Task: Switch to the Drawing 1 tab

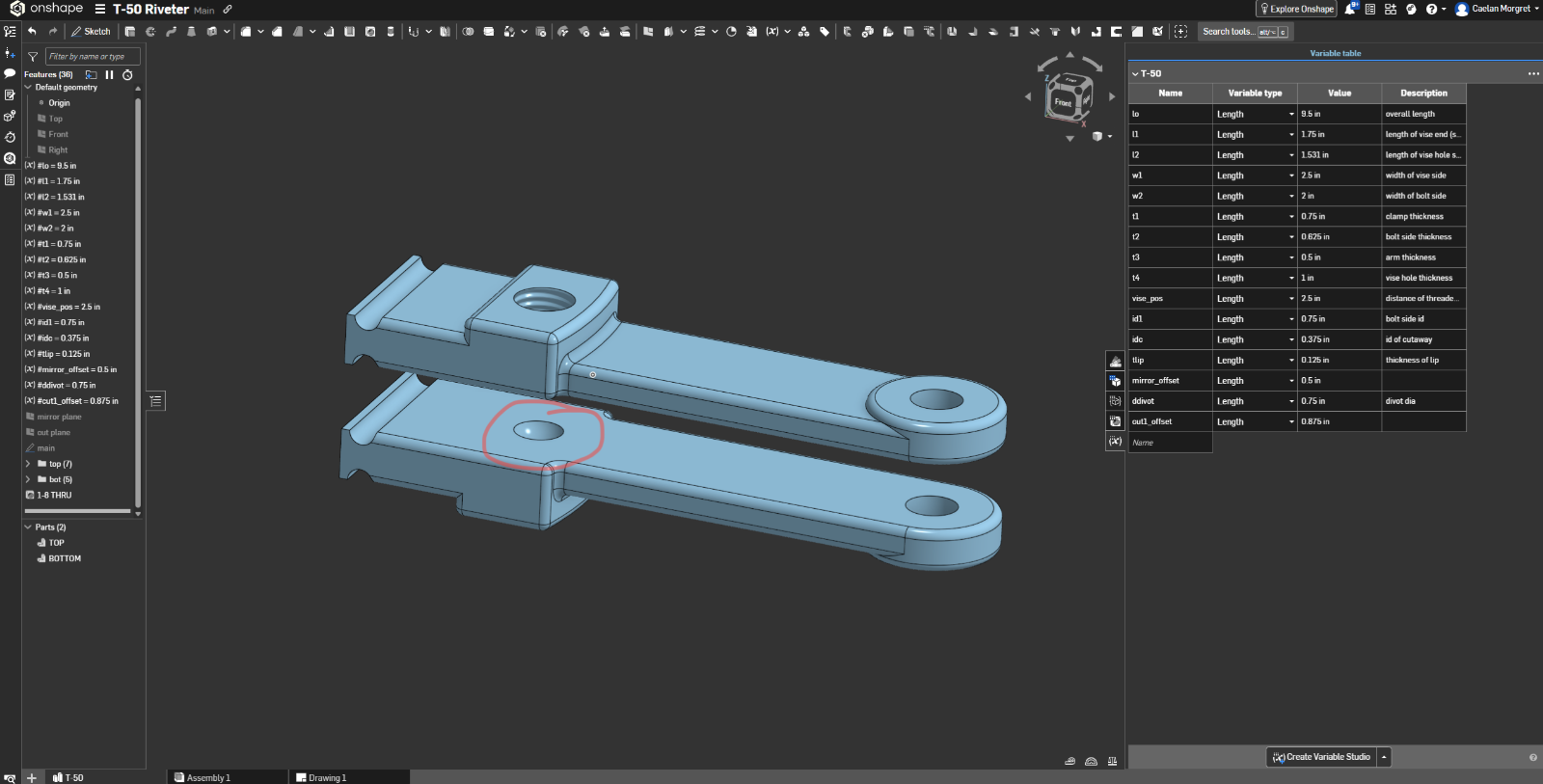Action: tap(321, 777)
